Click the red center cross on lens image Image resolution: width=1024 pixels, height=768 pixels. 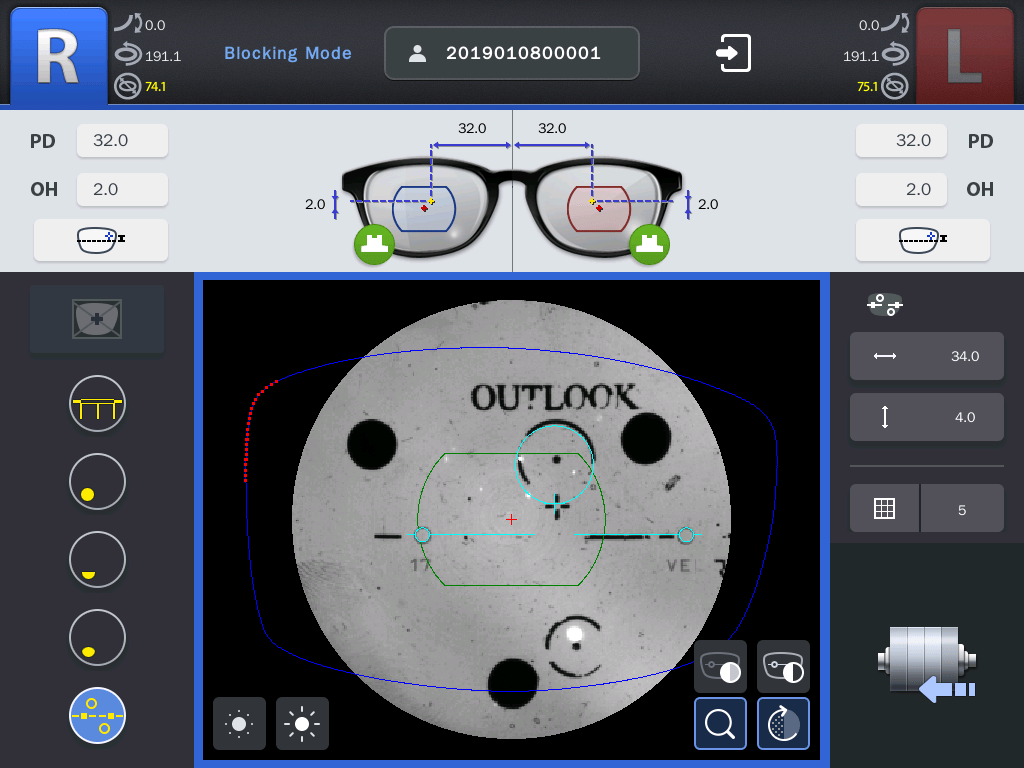pyautogui.click(x=511, y=519)
